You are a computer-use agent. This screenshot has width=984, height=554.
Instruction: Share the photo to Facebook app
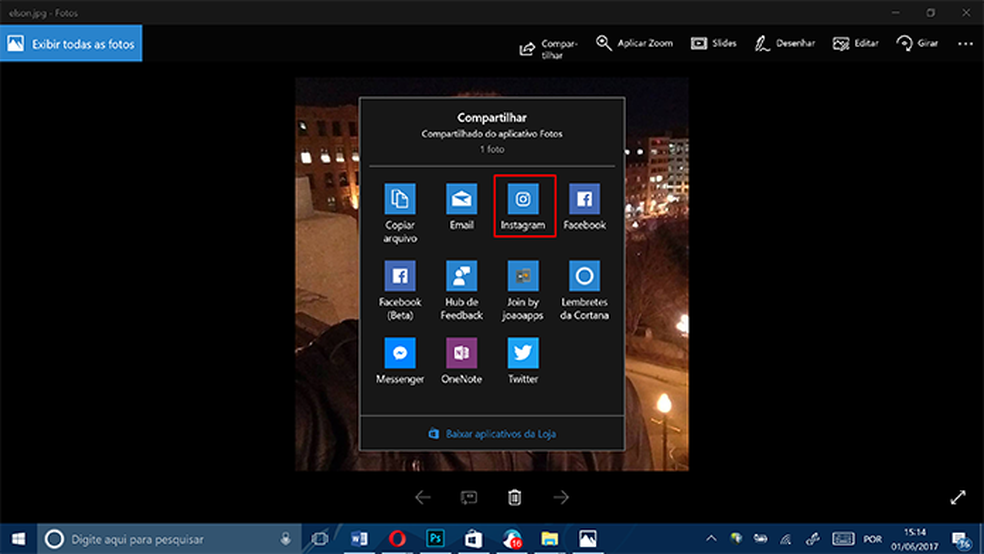[584, 206]
